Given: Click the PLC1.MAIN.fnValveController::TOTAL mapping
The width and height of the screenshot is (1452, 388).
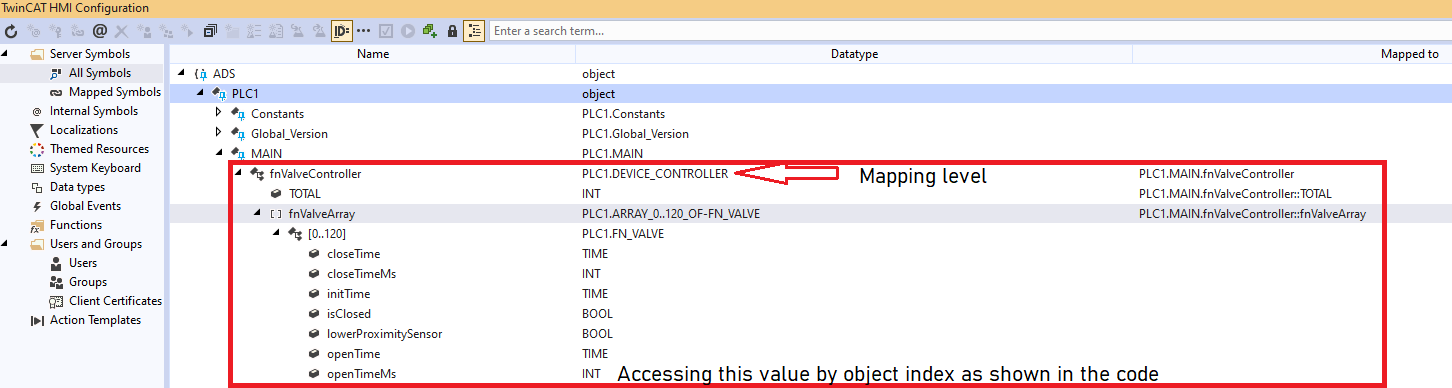Looking at the screenshot, I should [x=1235, y=194].
